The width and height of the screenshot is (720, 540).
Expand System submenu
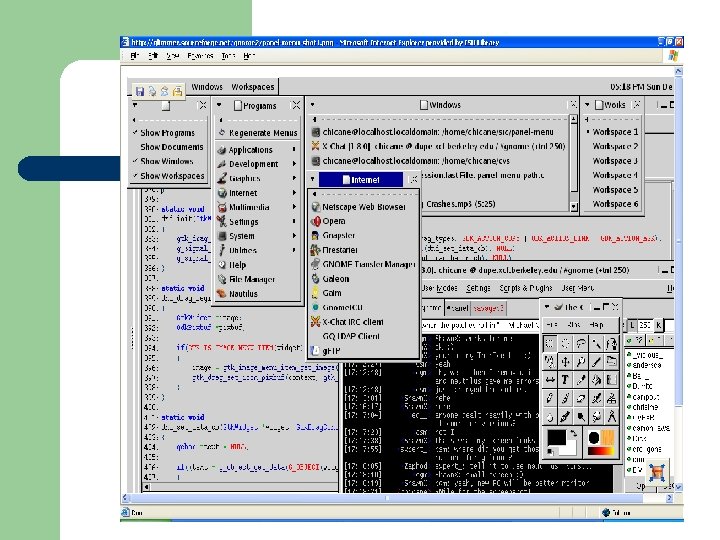click(257, 236)
